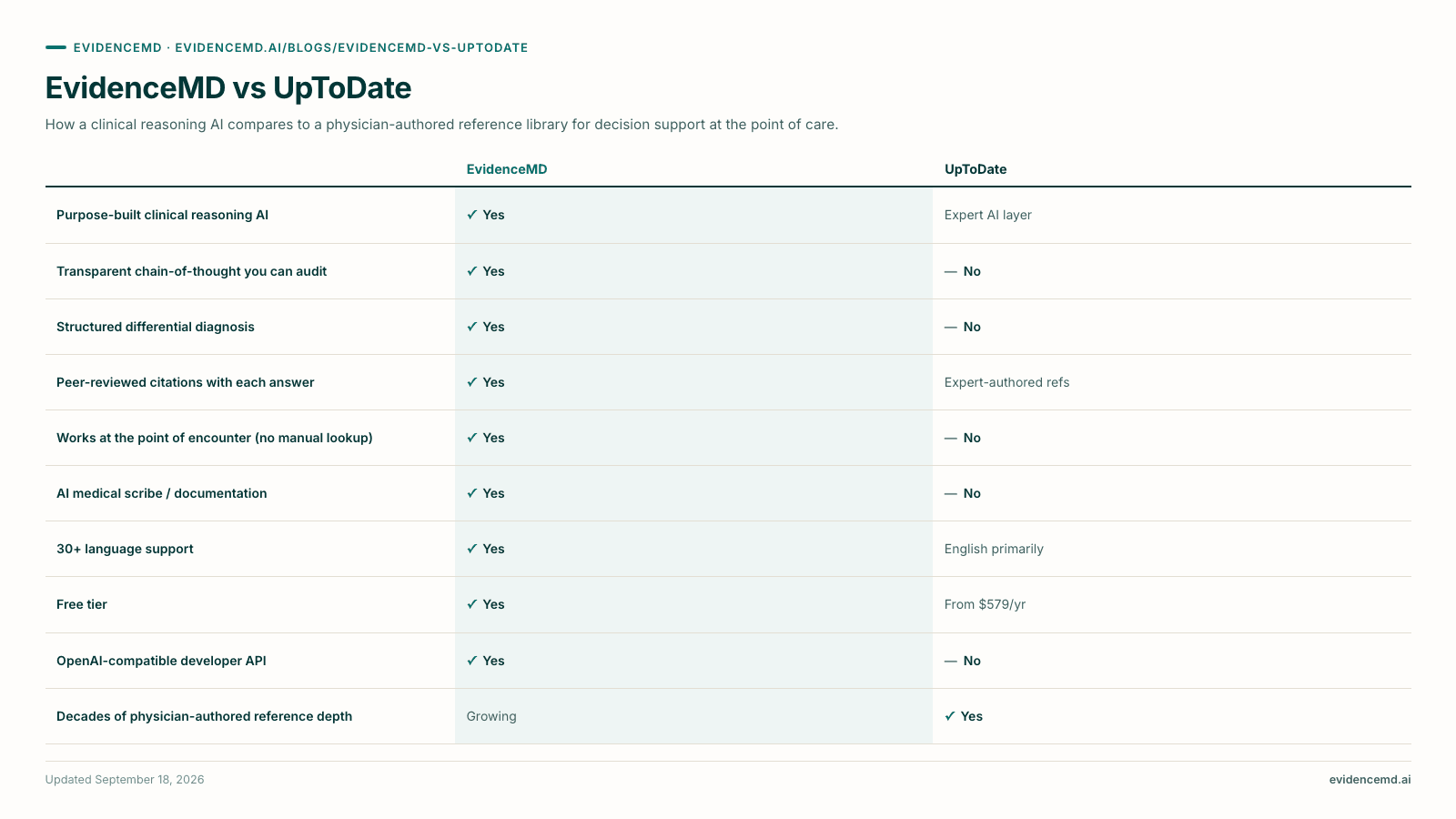Click 'OpenAI-compatible developer API' row label
The height and width of the screenshot is (819, 1456).
click(161, 661)
